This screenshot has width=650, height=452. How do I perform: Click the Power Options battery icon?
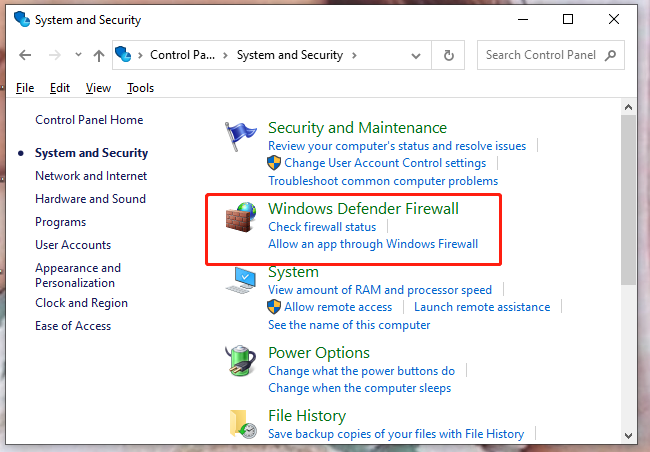click(x=241, y=361)
